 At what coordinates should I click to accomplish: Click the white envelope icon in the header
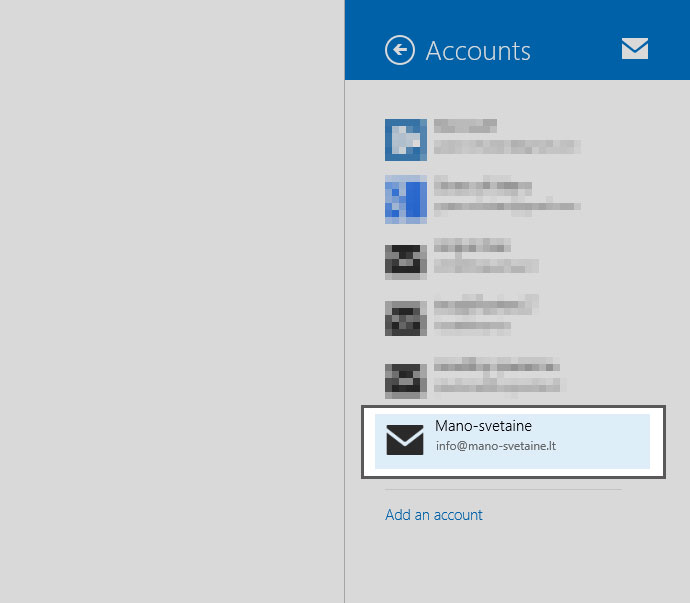635,48
